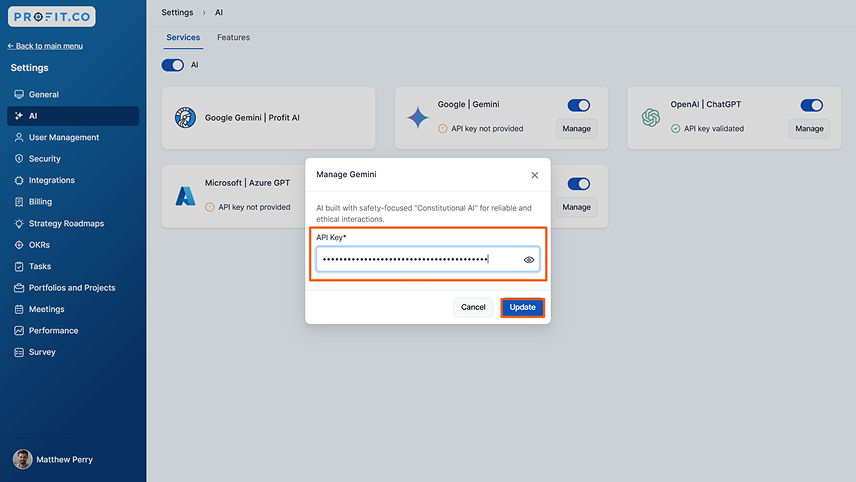This screenshot has height=482, width=856.
Task: Click Cancel button in dialog
Action: pyautogui.click(x=473, y=307)
